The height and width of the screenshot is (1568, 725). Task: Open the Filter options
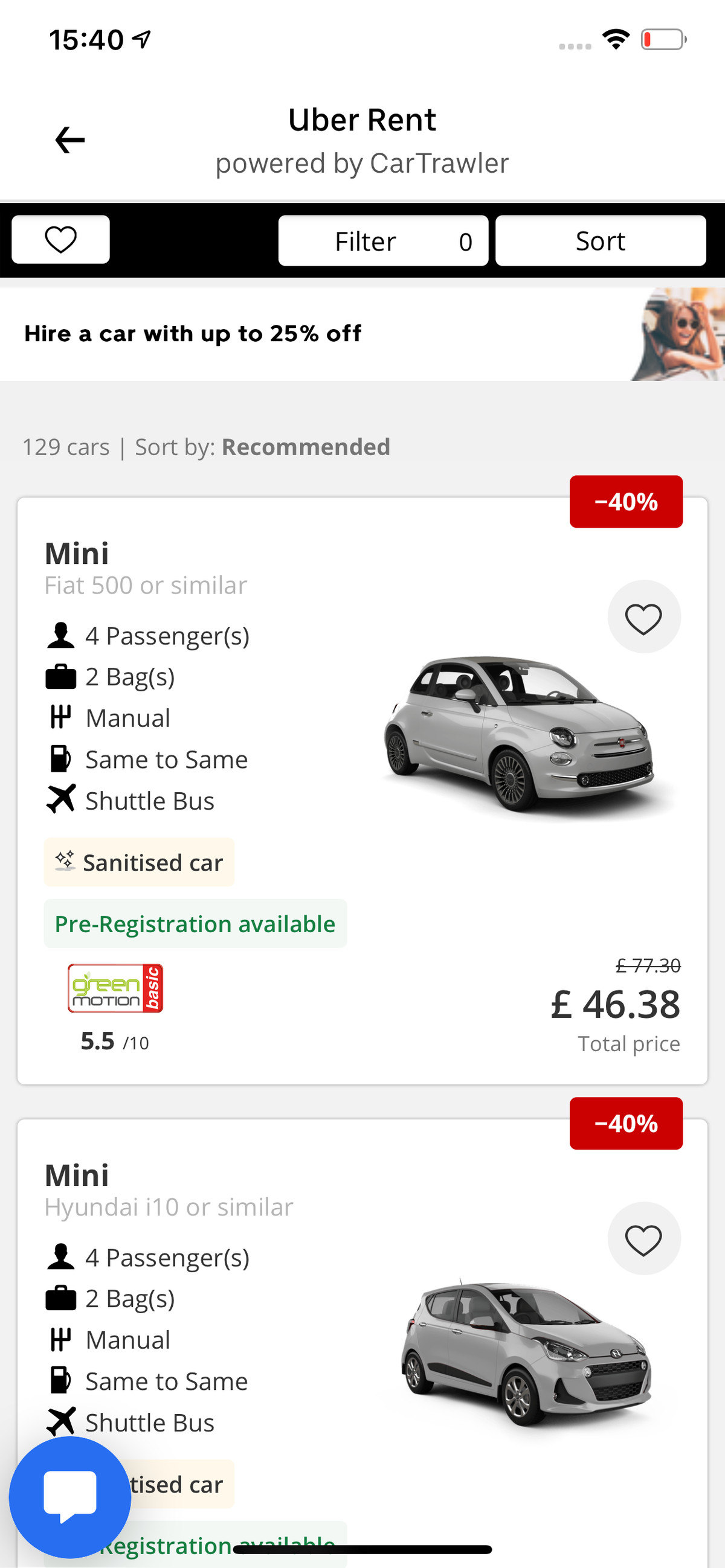(x=383, y=241)
